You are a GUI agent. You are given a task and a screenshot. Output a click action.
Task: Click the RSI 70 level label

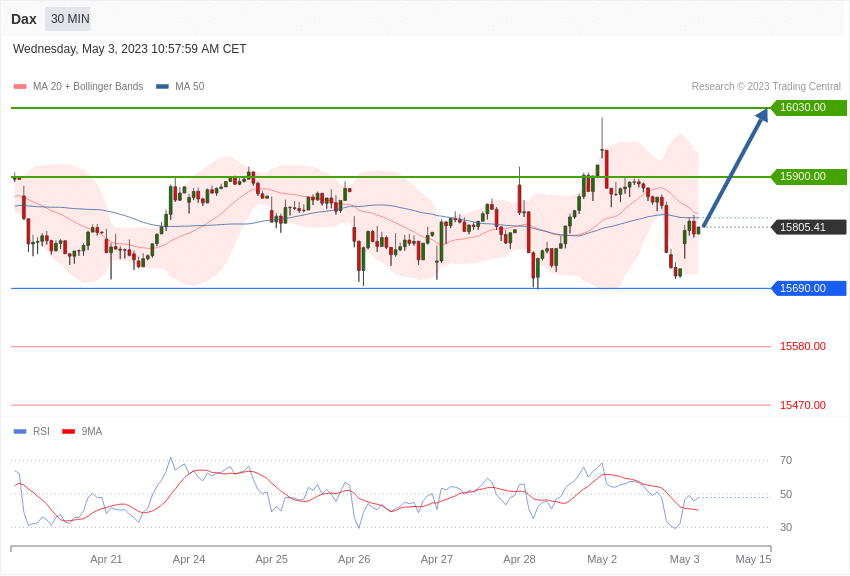tap(785, 461)
